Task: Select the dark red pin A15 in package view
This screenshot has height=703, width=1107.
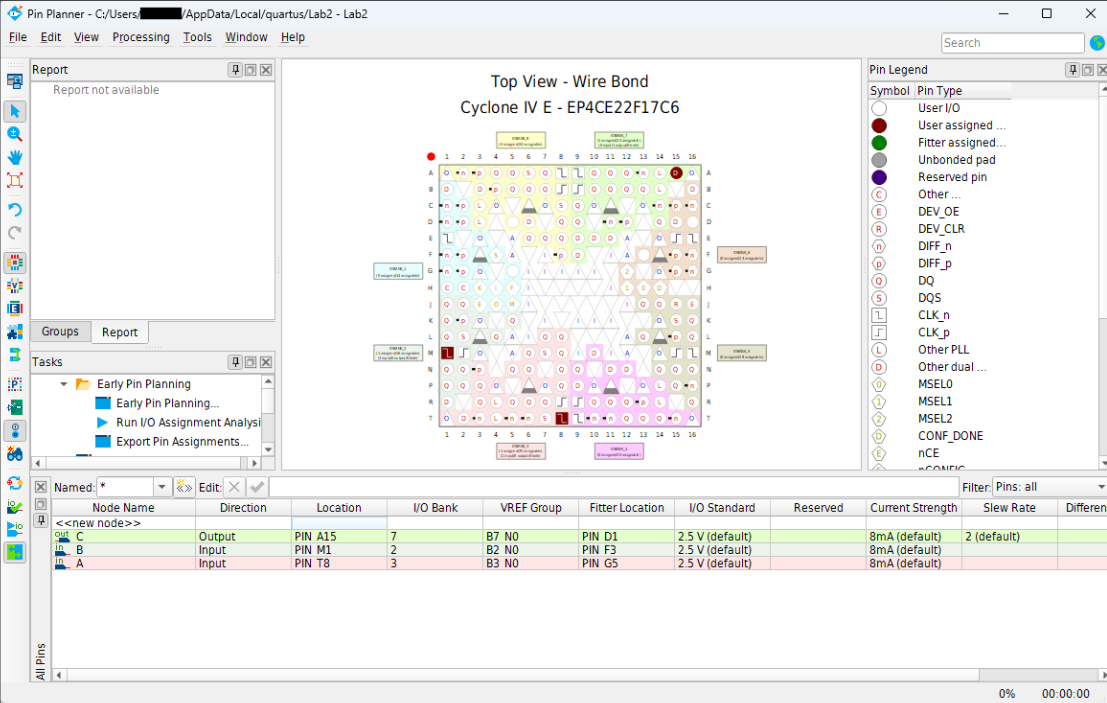Action: 676,173
